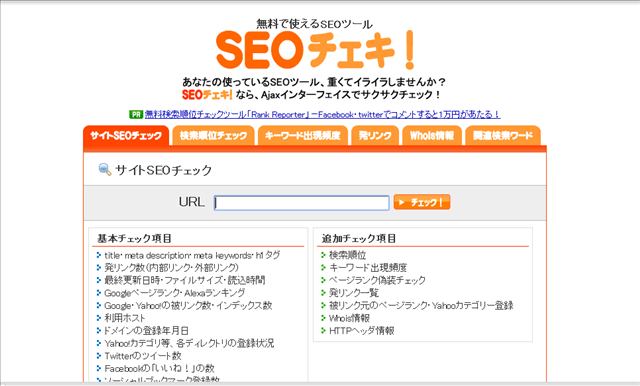The width and height of the screenshot is (640, 386).
Task: Click Twitterのツイート数 item
Action: 143,356
